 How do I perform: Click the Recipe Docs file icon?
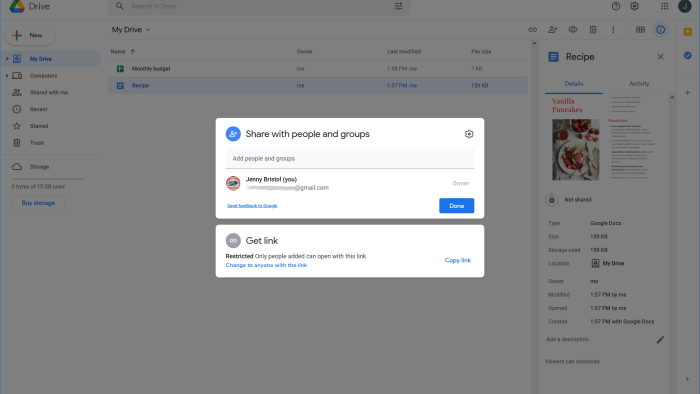[x=120, y=85]
